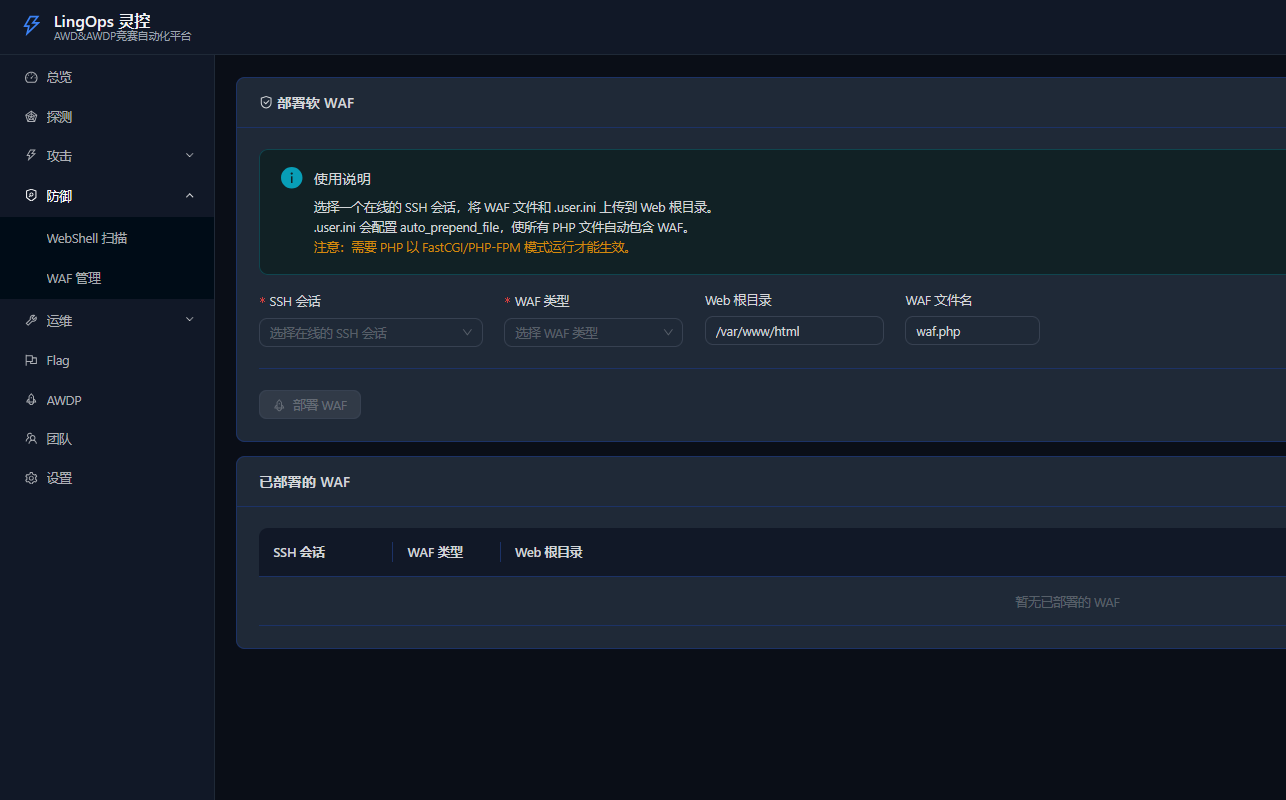This screenshot has height=800, width=1286.
Task: Click the WAF 文件名 input field
Action: 972,331
